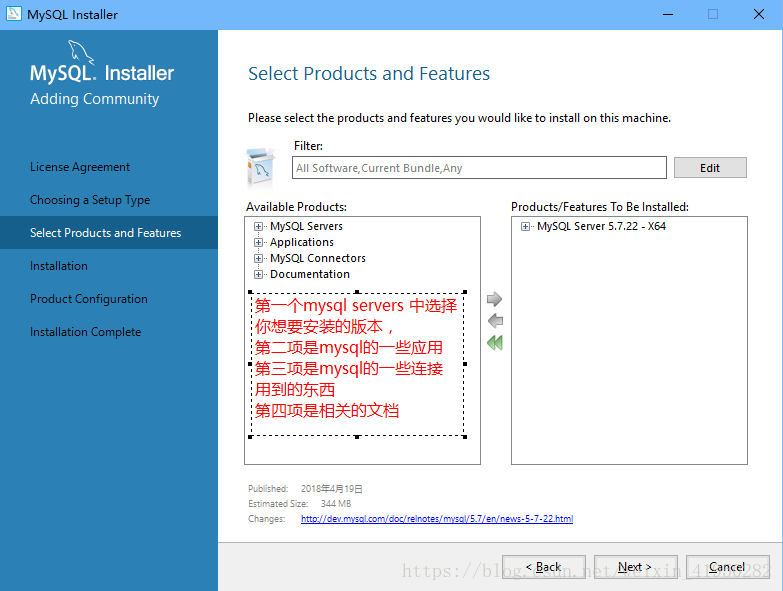The height and width of the screenshot is (591, 783).
Task: Click the Filter text field
Action: 479,168
